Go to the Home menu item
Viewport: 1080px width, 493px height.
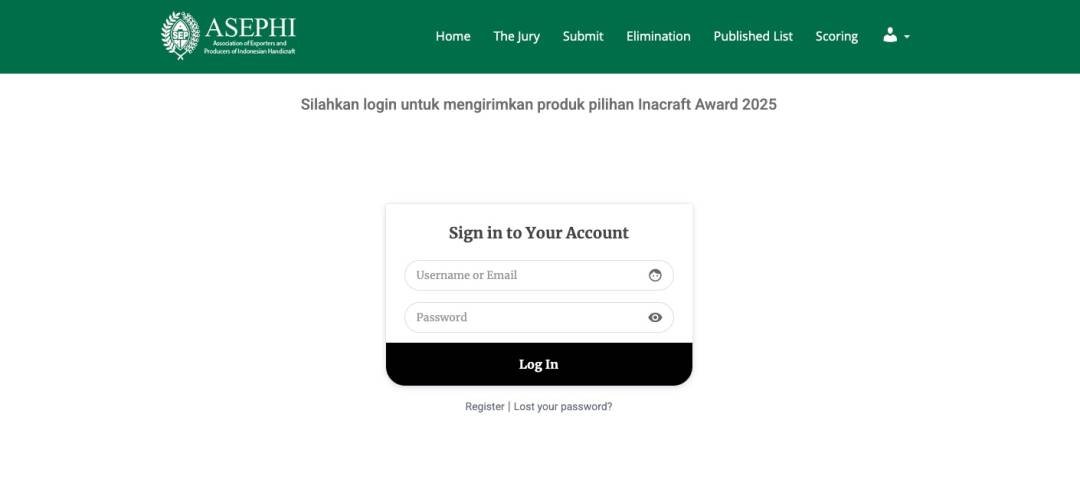click(453, 36)
